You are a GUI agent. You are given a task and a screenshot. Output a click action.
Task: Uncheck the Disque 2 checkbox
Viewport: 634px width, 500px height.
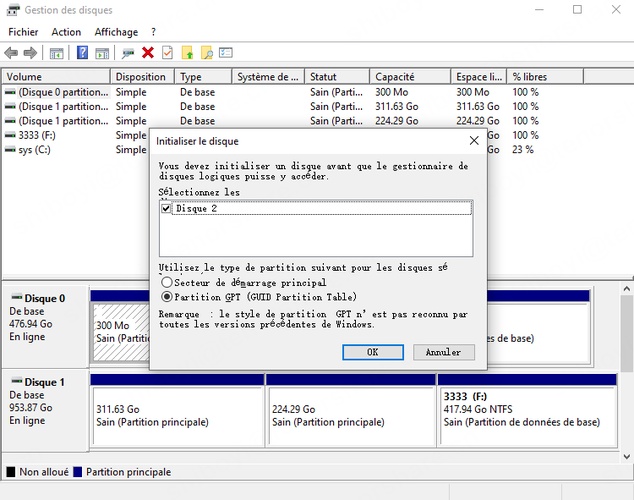166,208
